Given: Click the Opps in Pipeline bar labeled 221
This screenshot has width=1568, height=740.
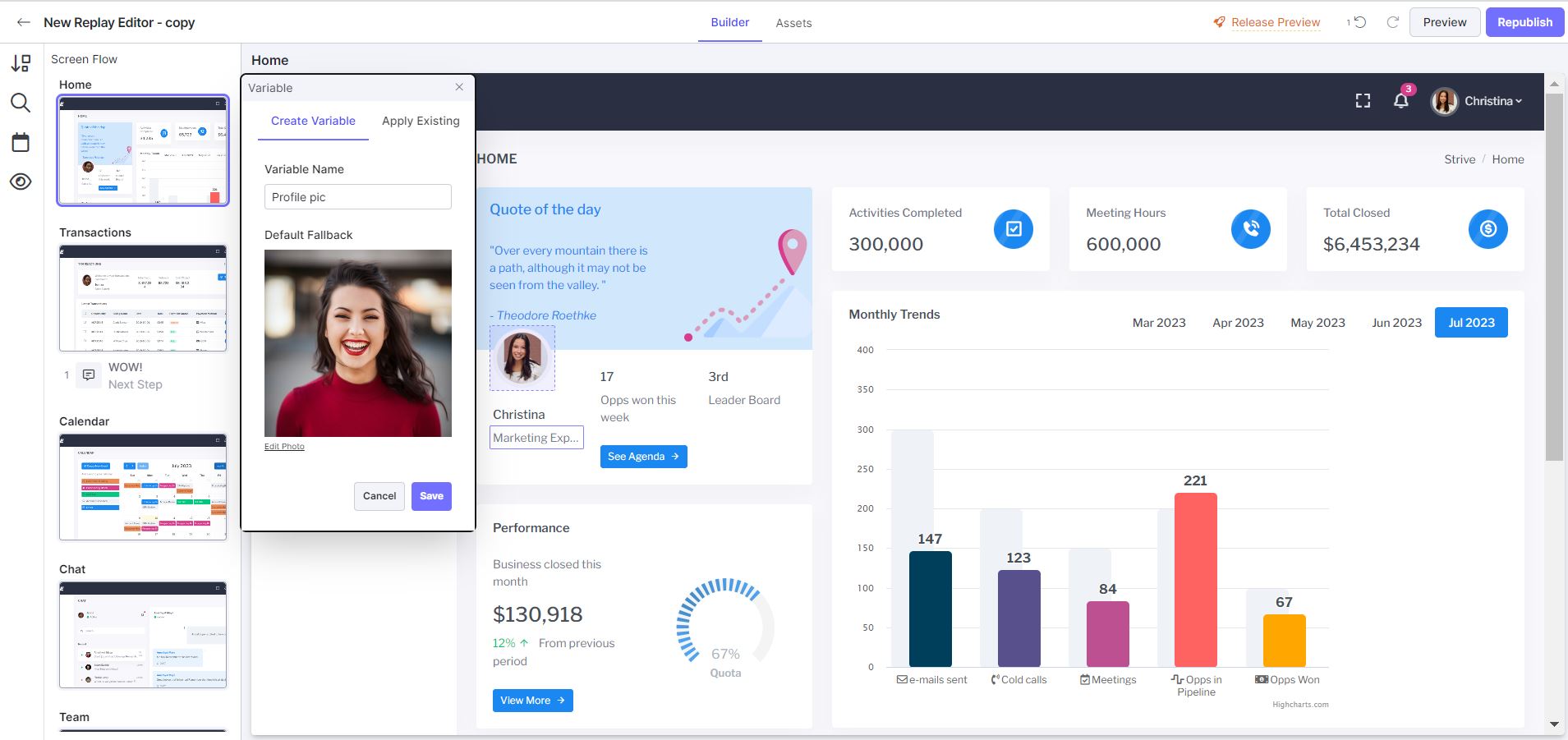Looking at the screenshot, I should coord(1196,580).
